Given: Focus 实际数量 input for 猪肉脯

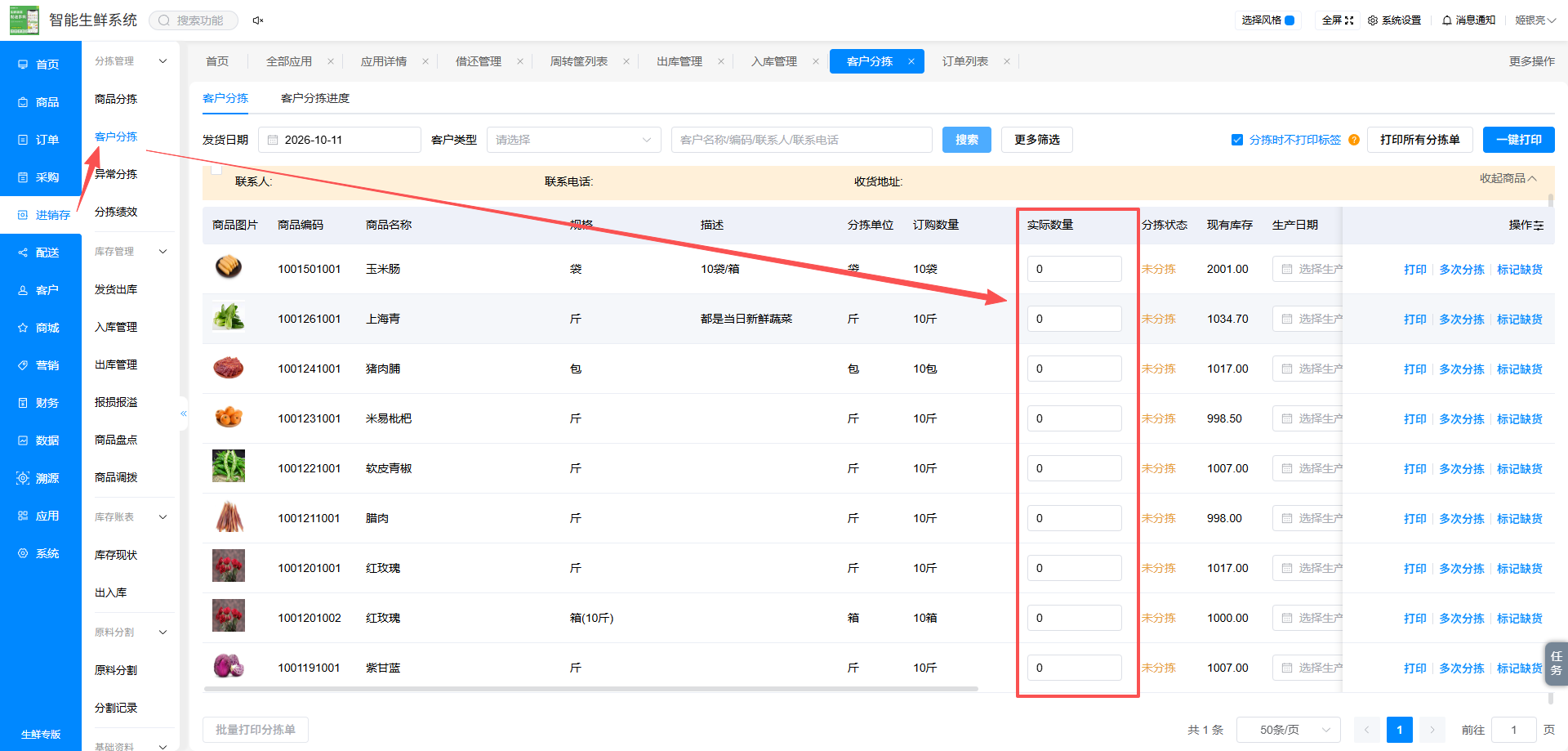Looking at the screenshot, I should pos(1075,369).
